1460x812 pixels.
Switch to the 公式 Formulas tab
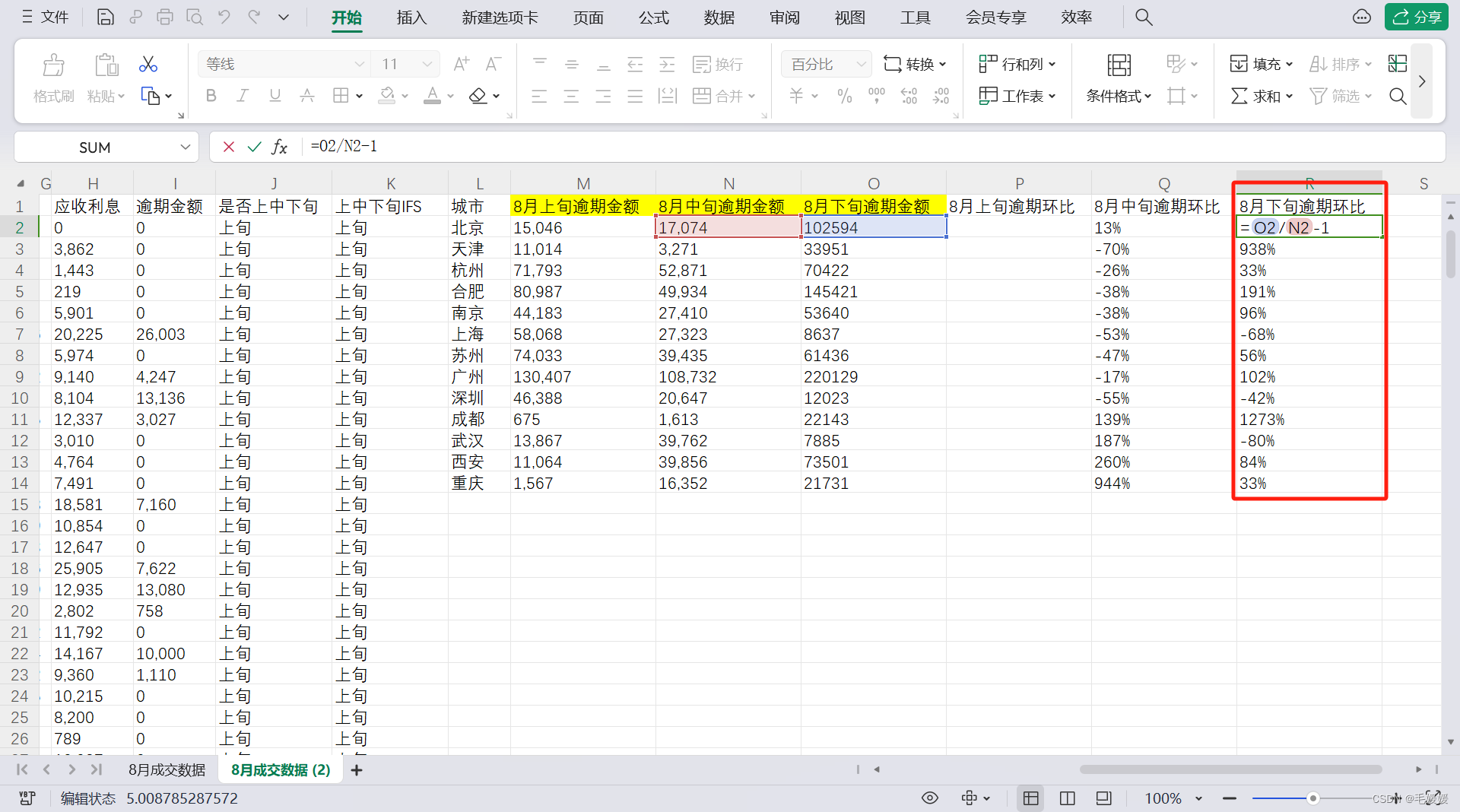tap(653, 17)
